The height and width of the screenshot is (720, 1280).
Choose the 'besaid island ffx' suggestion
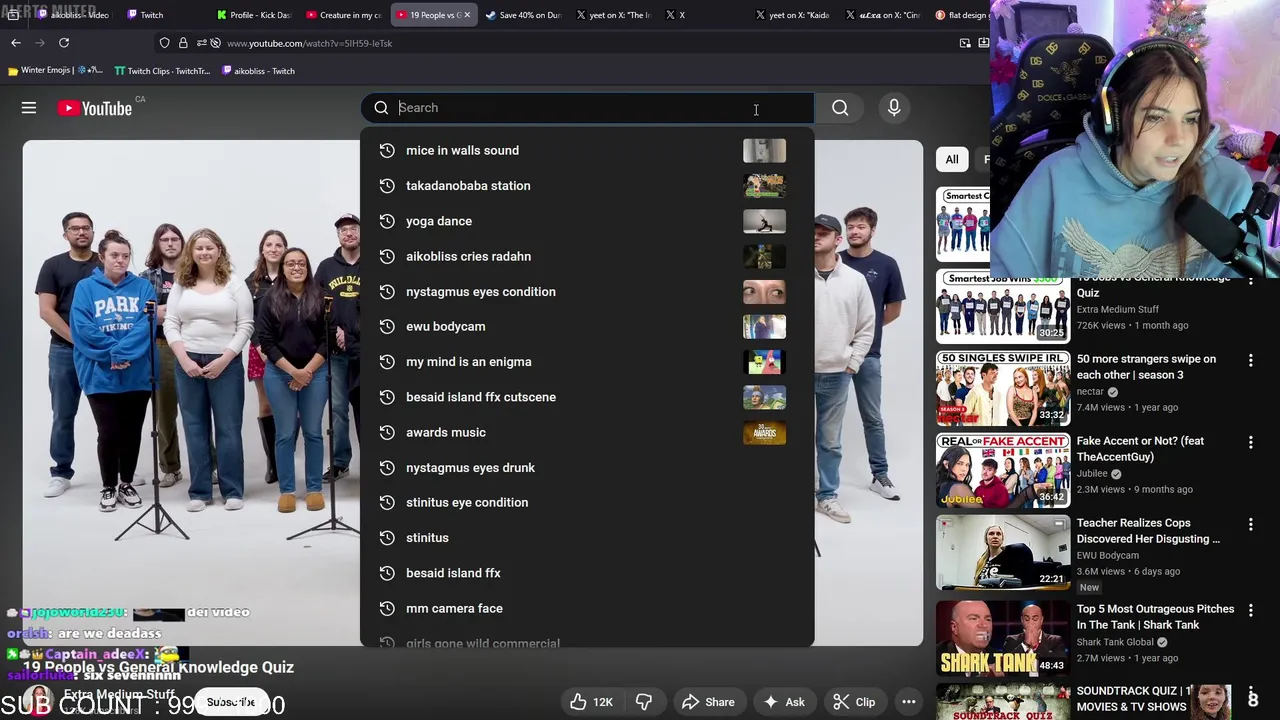(587, 573)
